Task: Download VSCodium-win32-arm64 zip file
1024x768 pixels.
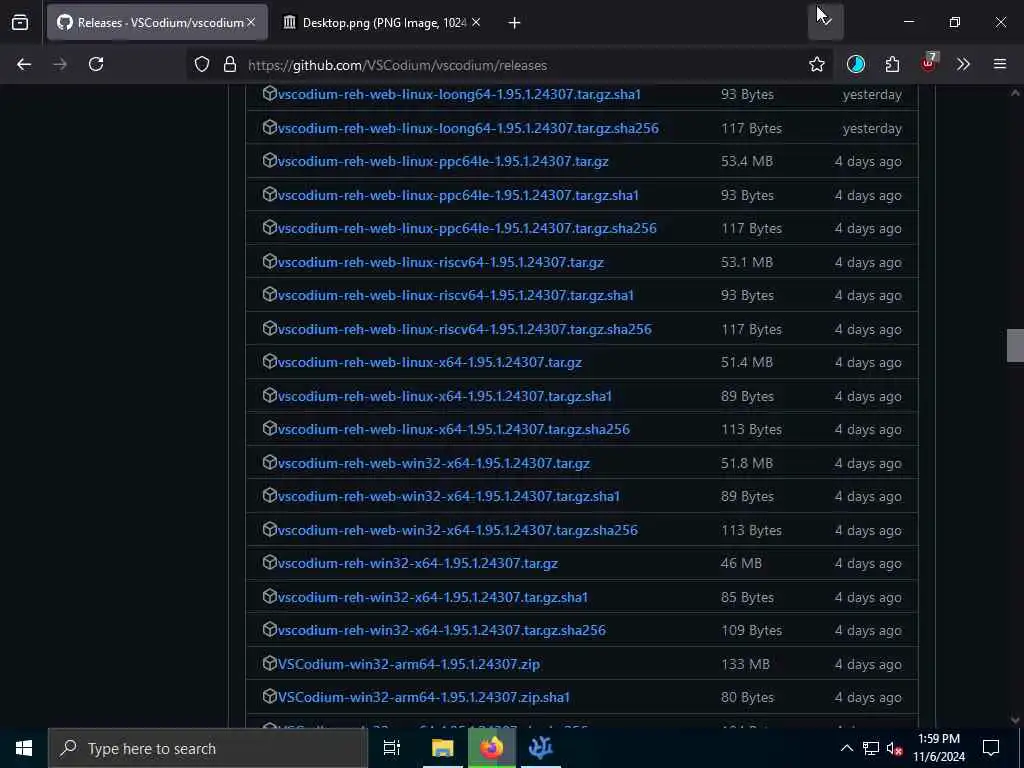Action: pyautogui.click(x=409, y=664)
